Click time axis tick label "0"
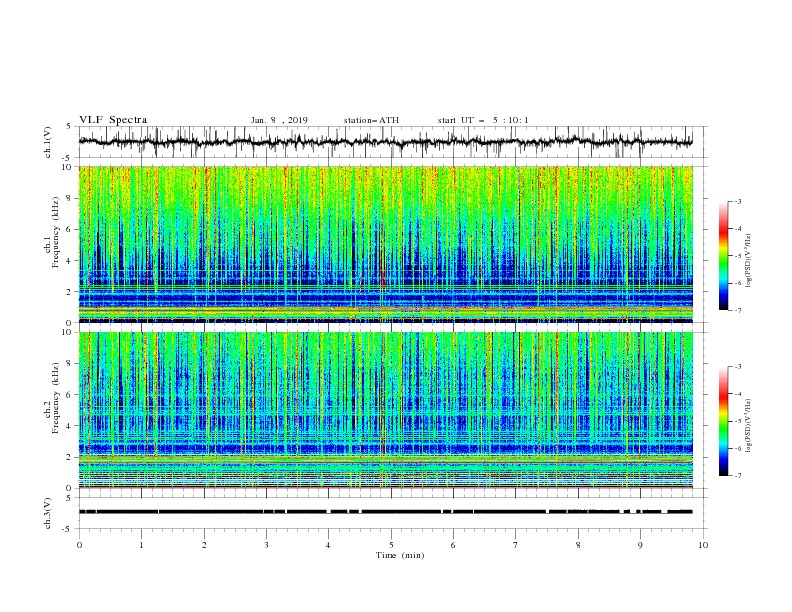The image size is (792, 612). [x=79, y=545]
